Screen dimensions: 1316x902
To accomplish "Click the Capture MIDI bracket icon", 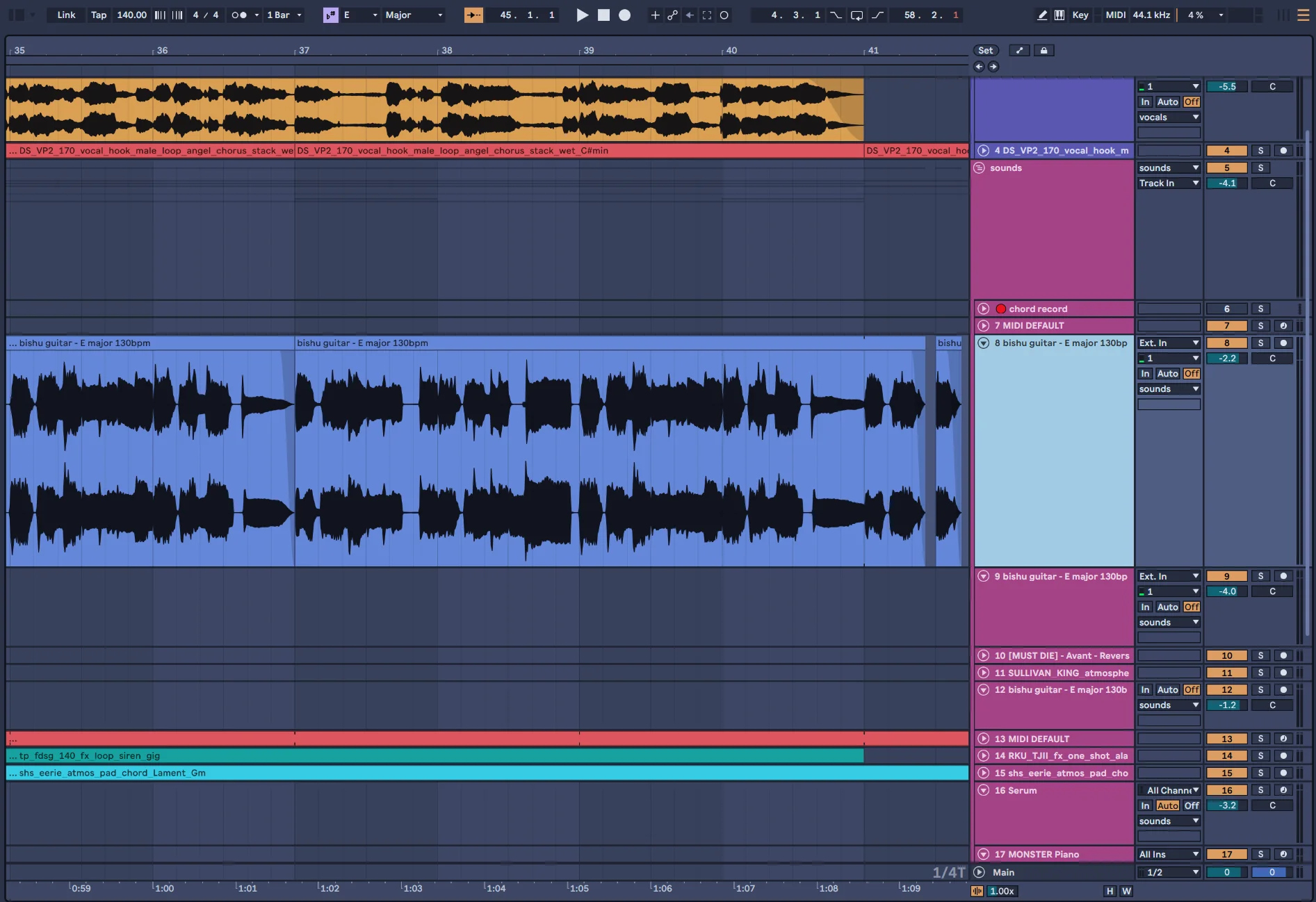I will [707, 15].
